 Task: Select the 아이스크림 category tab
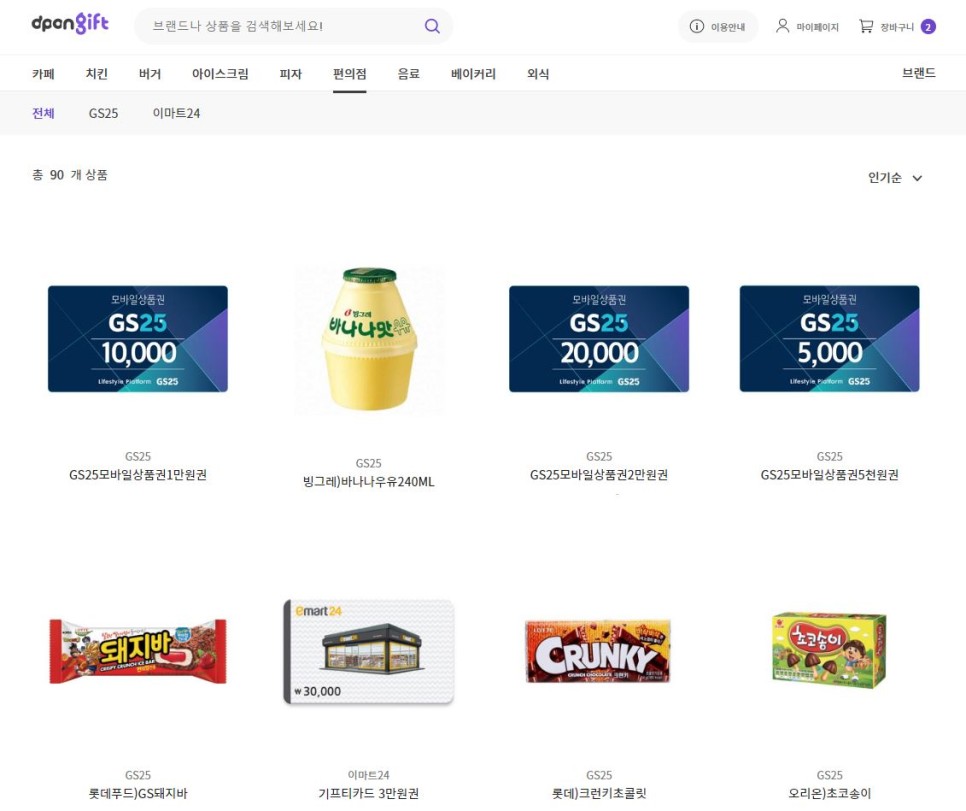(220, 74)
